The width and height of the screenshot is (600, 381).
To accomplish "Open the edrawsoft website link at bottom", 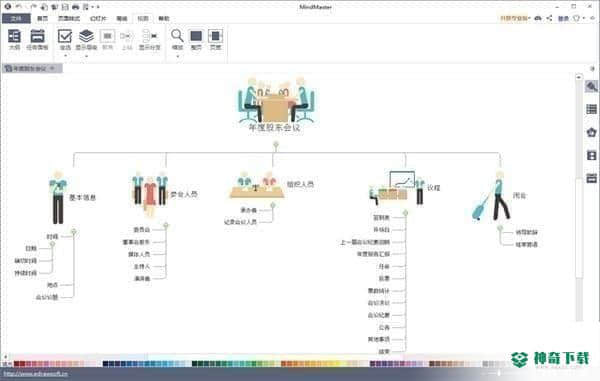I will pos(36,374).
